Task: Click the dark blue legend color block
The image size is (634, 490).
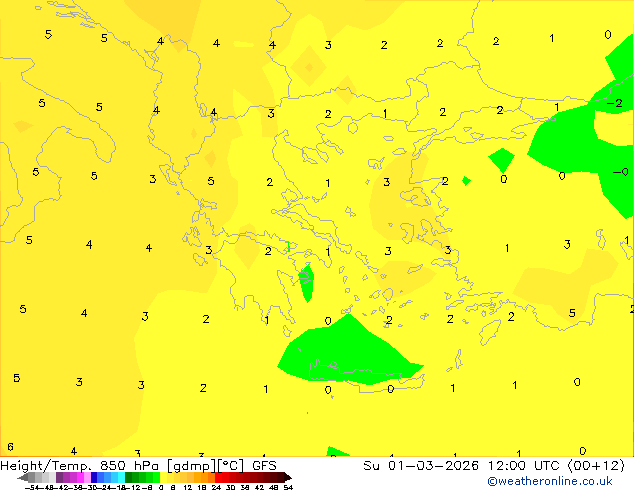Action: 94,477
